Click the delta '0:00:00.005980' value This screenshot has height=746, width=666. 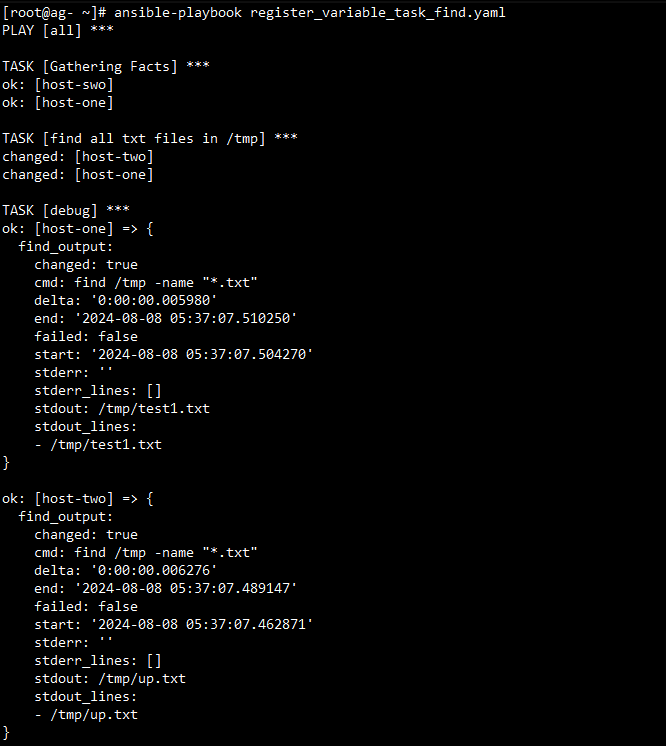click(154, 301)
